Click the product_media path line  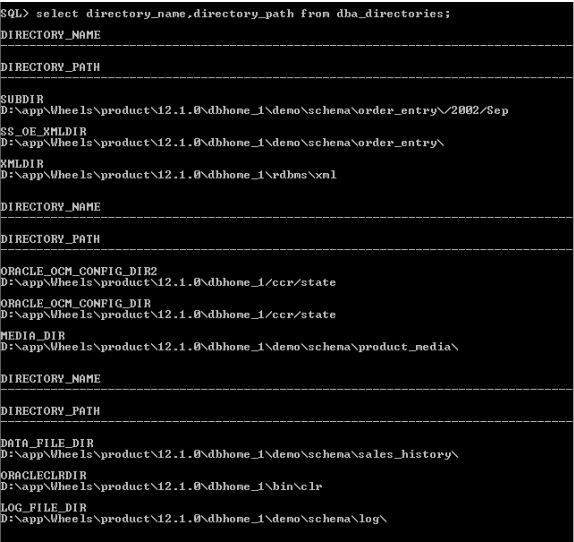point(229,347)
